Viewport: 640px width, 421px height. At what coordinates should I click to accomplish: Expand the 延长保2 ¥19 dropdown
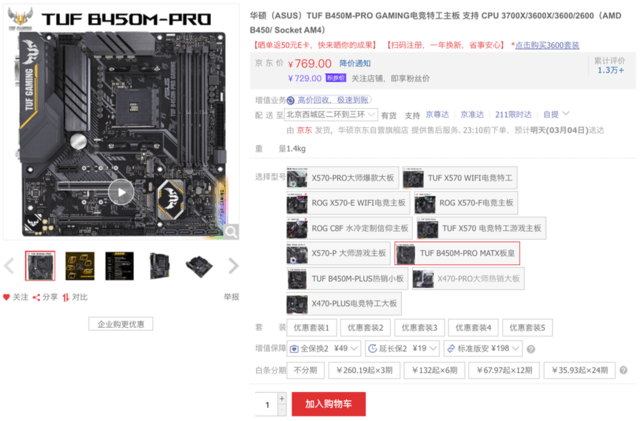[x=402, y=349]
